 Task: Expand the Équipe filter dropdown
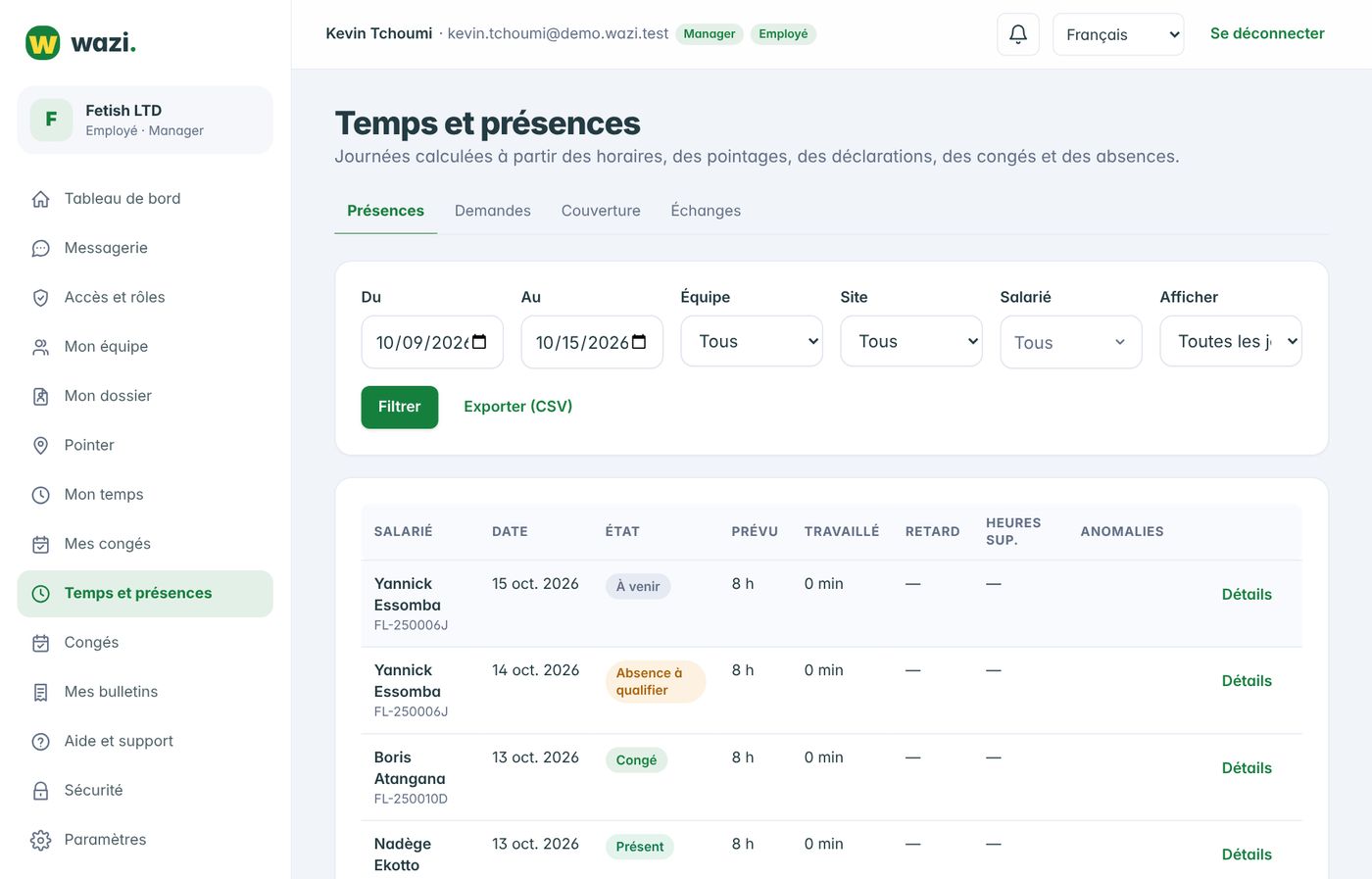[752, 341]
